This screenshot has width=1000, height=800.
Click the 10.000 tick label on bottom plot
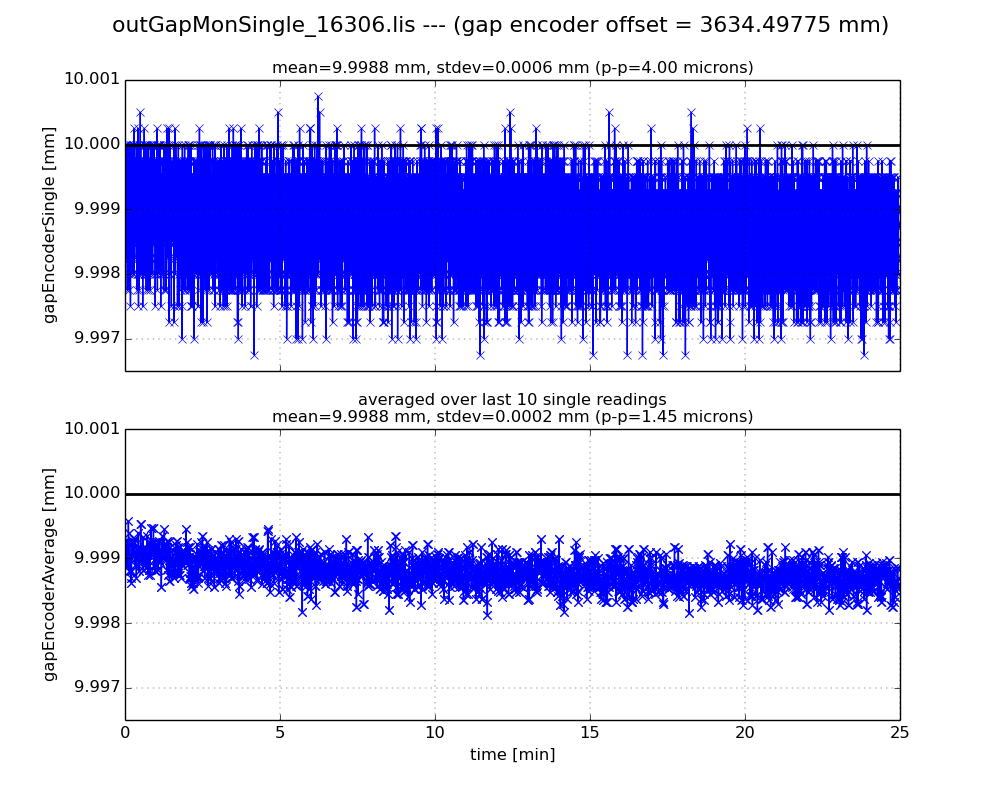[91, 494]
